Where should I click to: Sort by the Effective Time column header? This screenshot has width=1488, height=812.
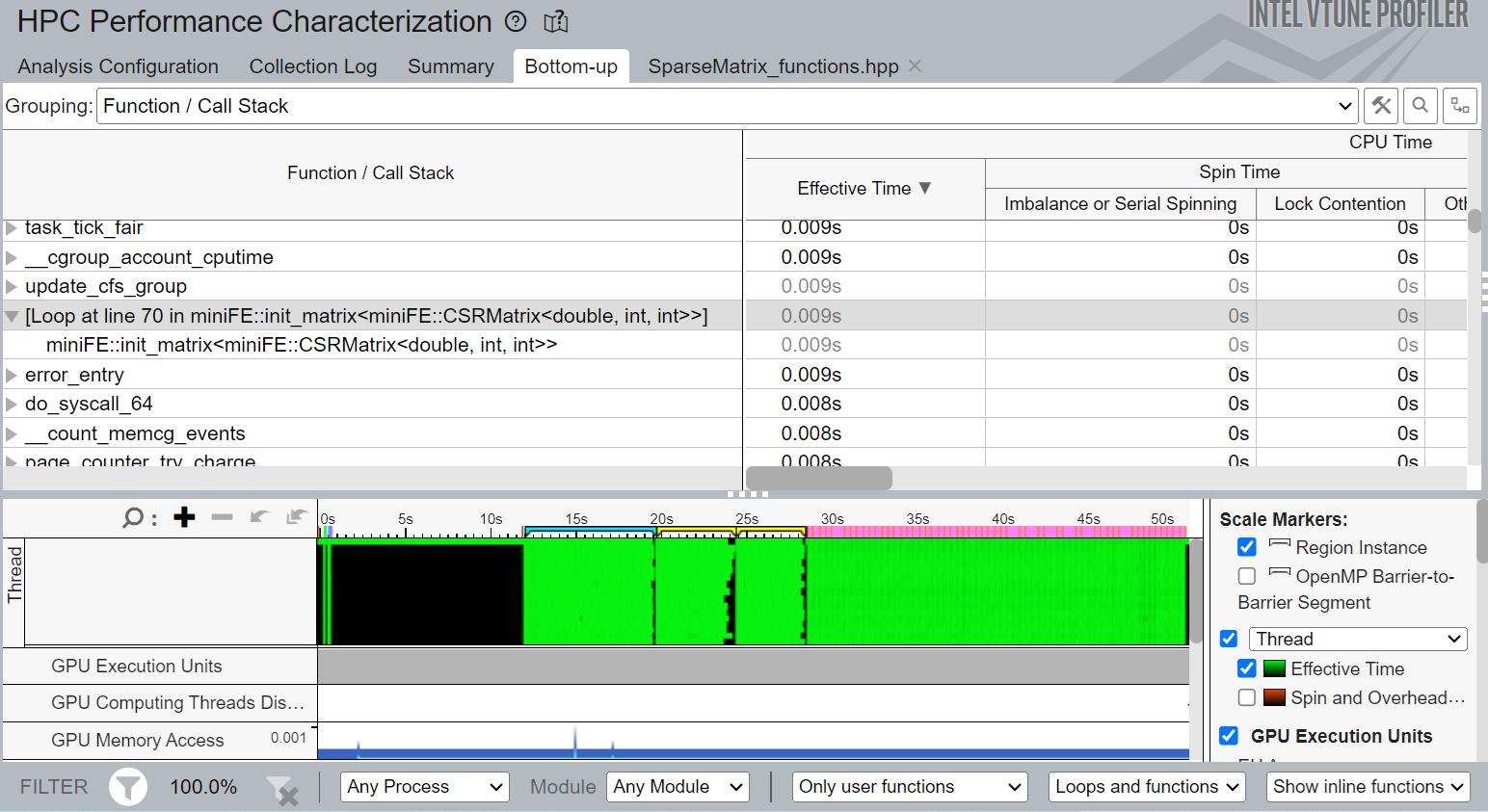pos(864,189)
